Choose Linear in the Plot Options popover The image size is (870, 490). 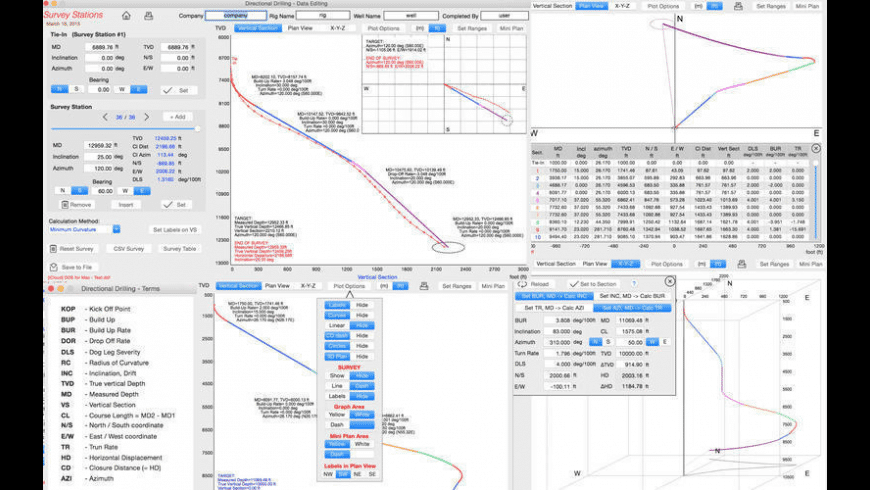coord(337,326)
